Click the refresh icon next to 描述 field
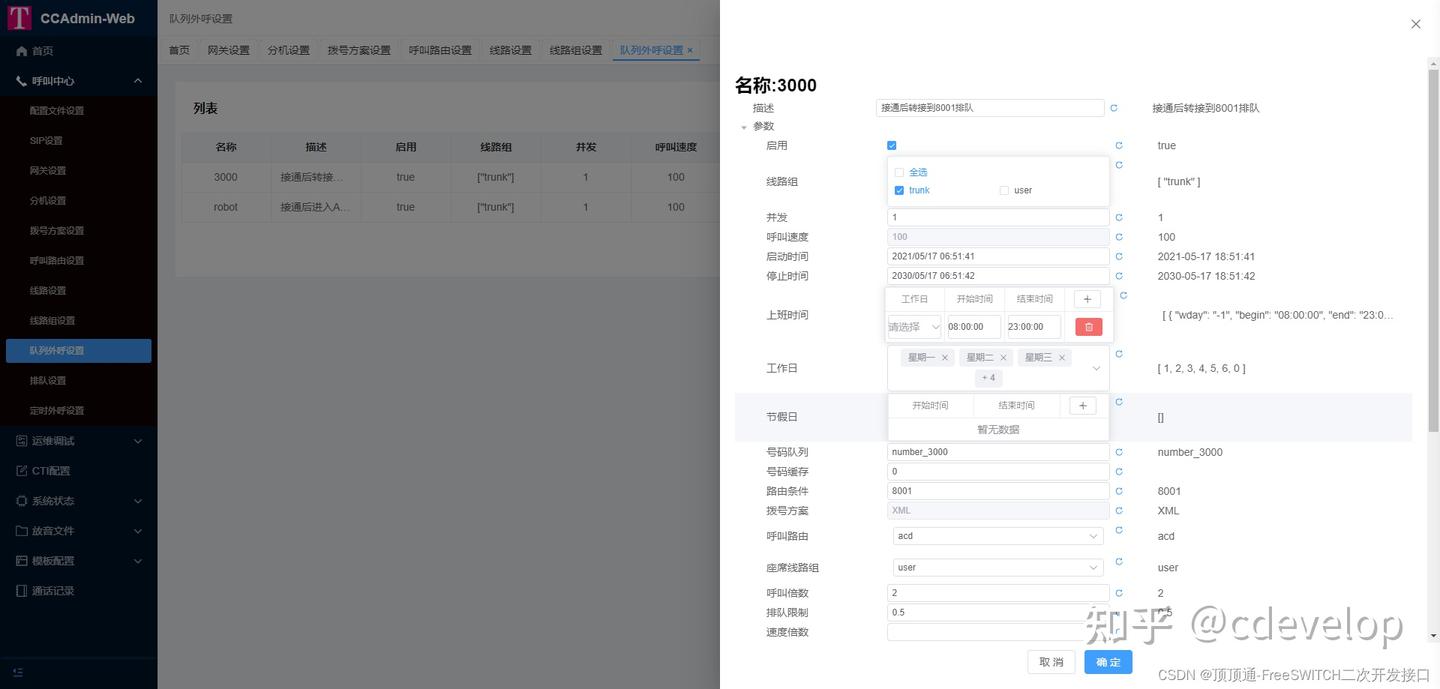Screen dimensions: 1440x689 (1113, 107)
